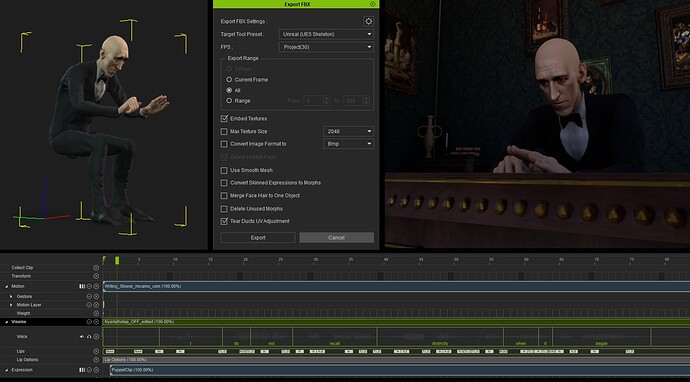Click the Viseme track circle-minus icon
Image resolution: width=690 pixels, height=382 pixels.
(89, 322)
